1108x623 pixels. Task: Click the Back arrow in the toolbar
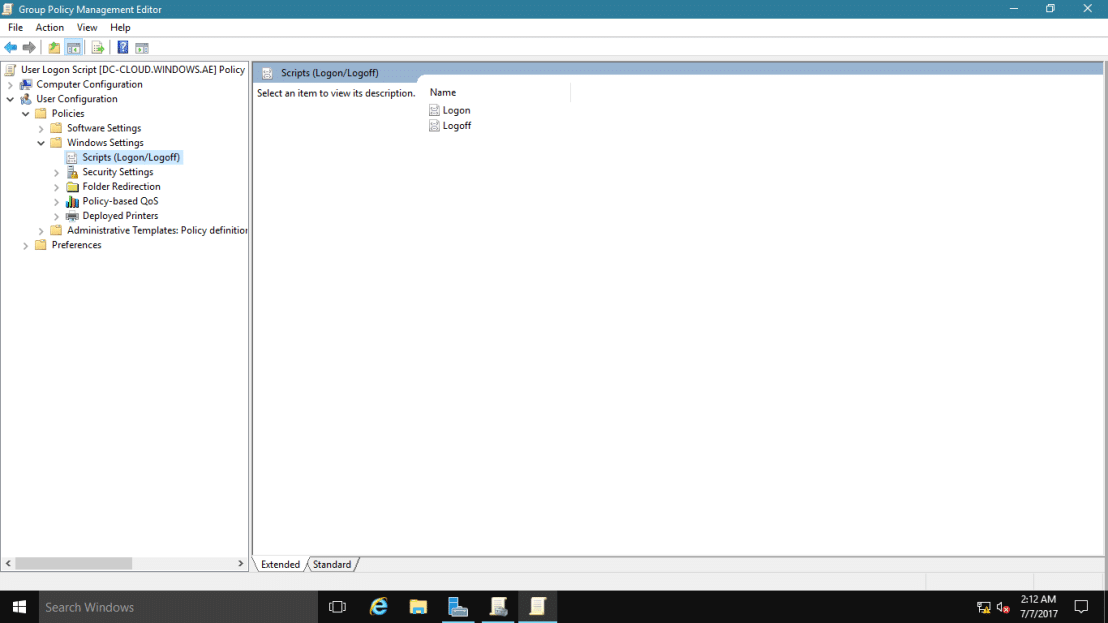pos(11,47)
